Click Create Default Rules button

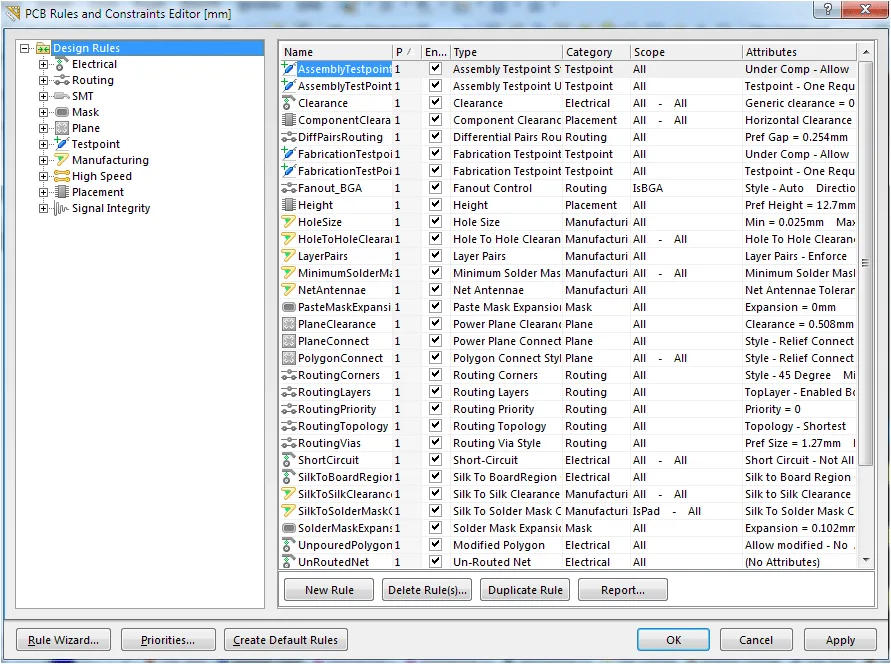coord(286,640)
